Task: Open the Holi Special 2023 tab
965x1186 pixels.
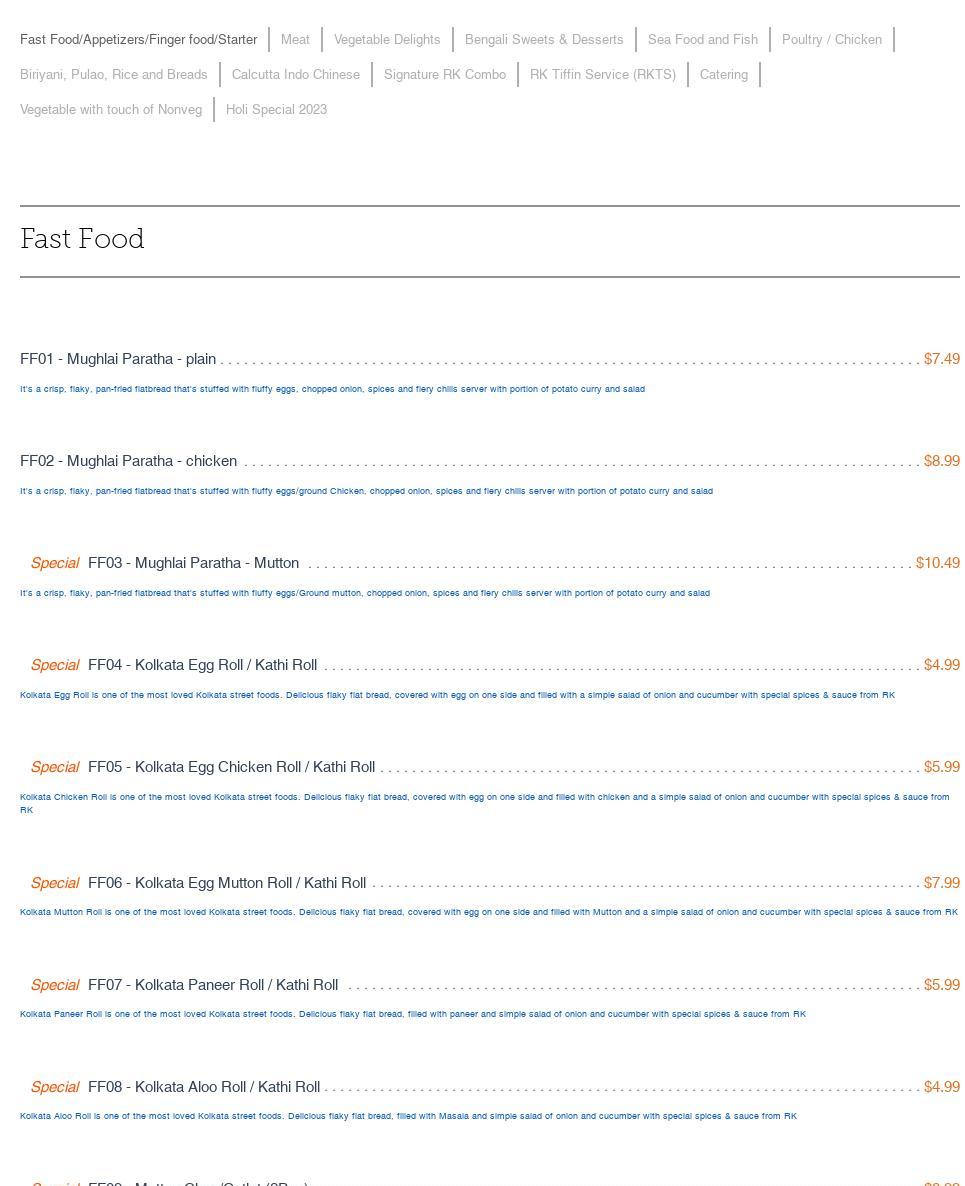Action: click(277, 110)
